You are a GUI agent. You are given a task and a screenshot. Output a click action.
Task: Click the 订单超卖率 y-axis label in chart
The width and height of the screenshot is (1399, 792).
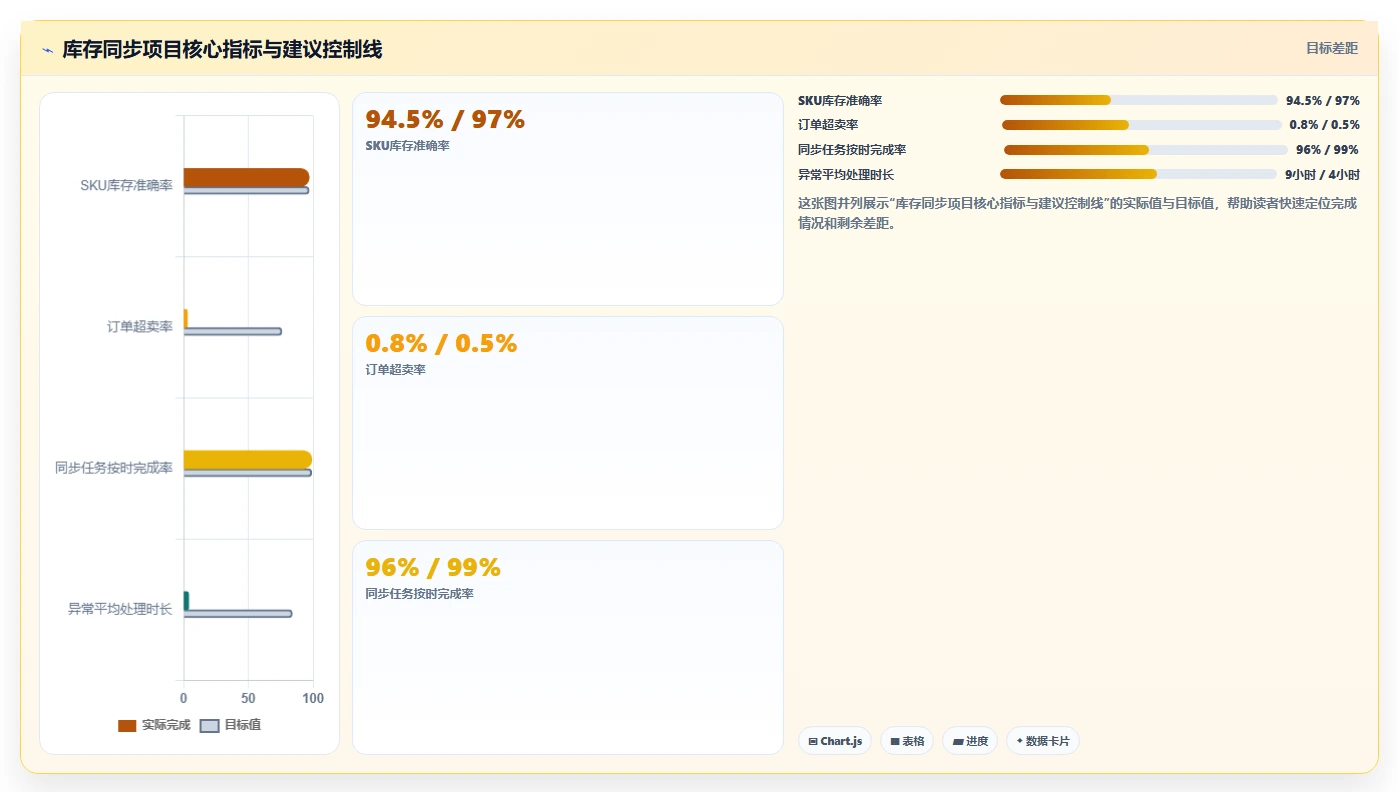(140, 327)
